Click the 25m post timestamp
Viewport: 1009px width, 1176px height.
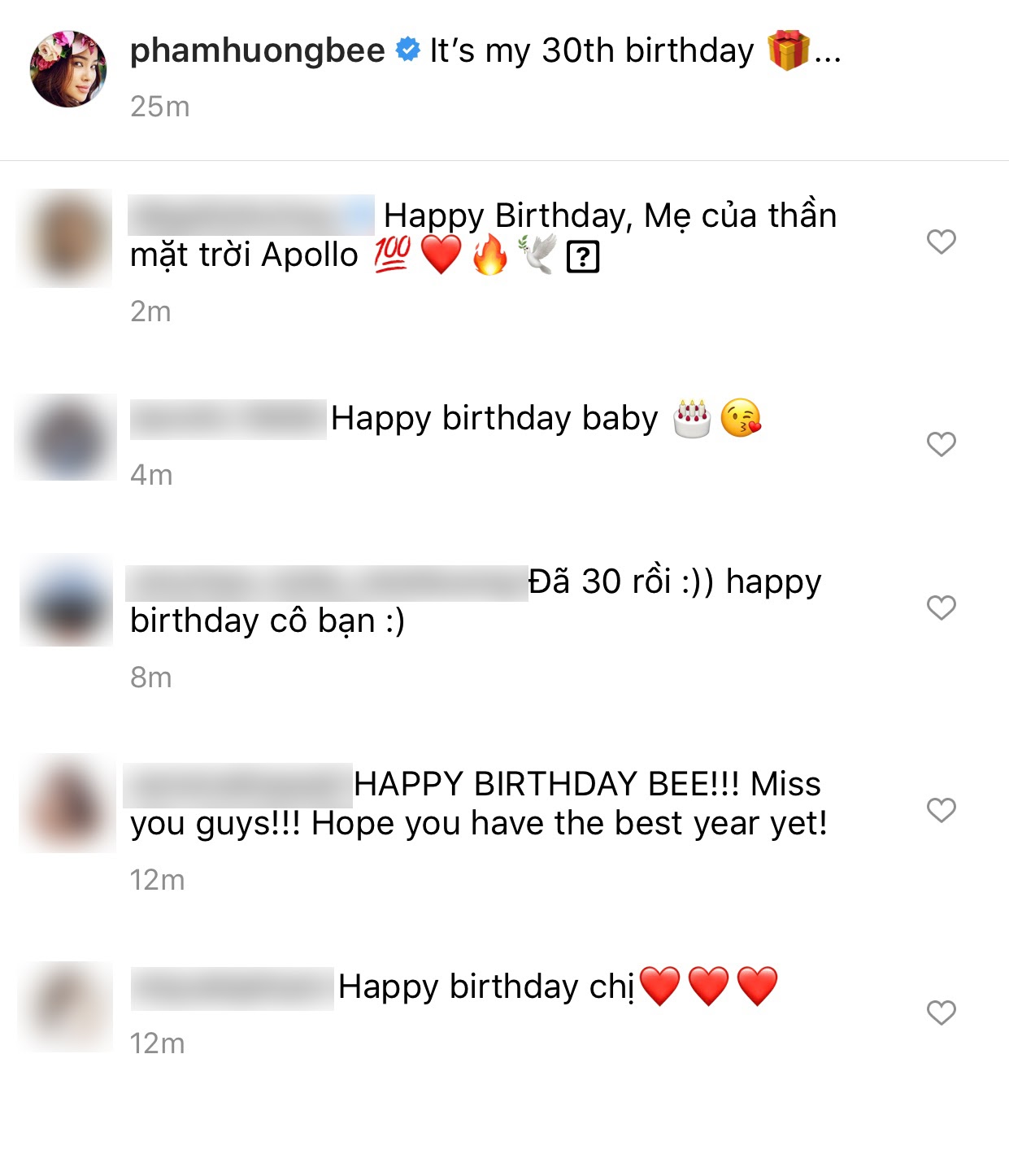pyautogui.click(x=160, y=107)
